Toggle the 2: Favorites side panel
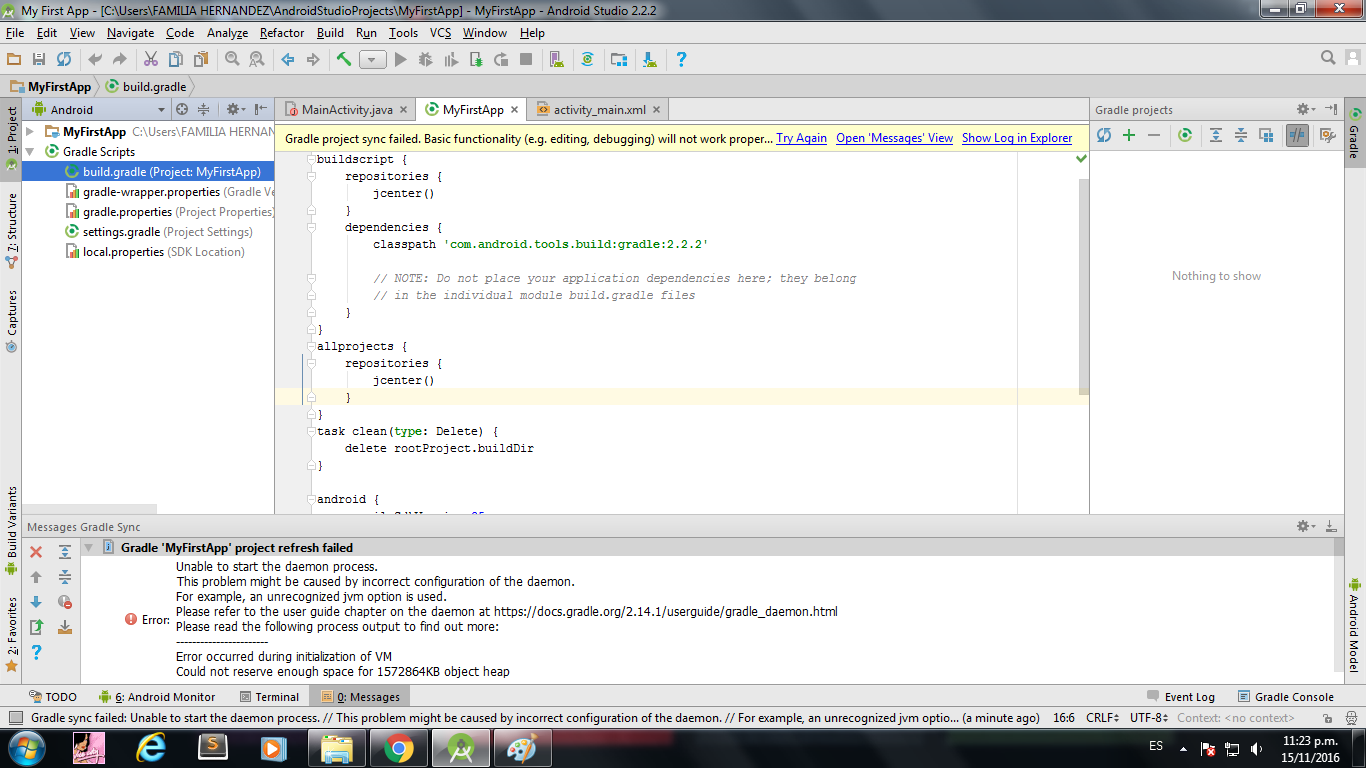 coord(11,634)
